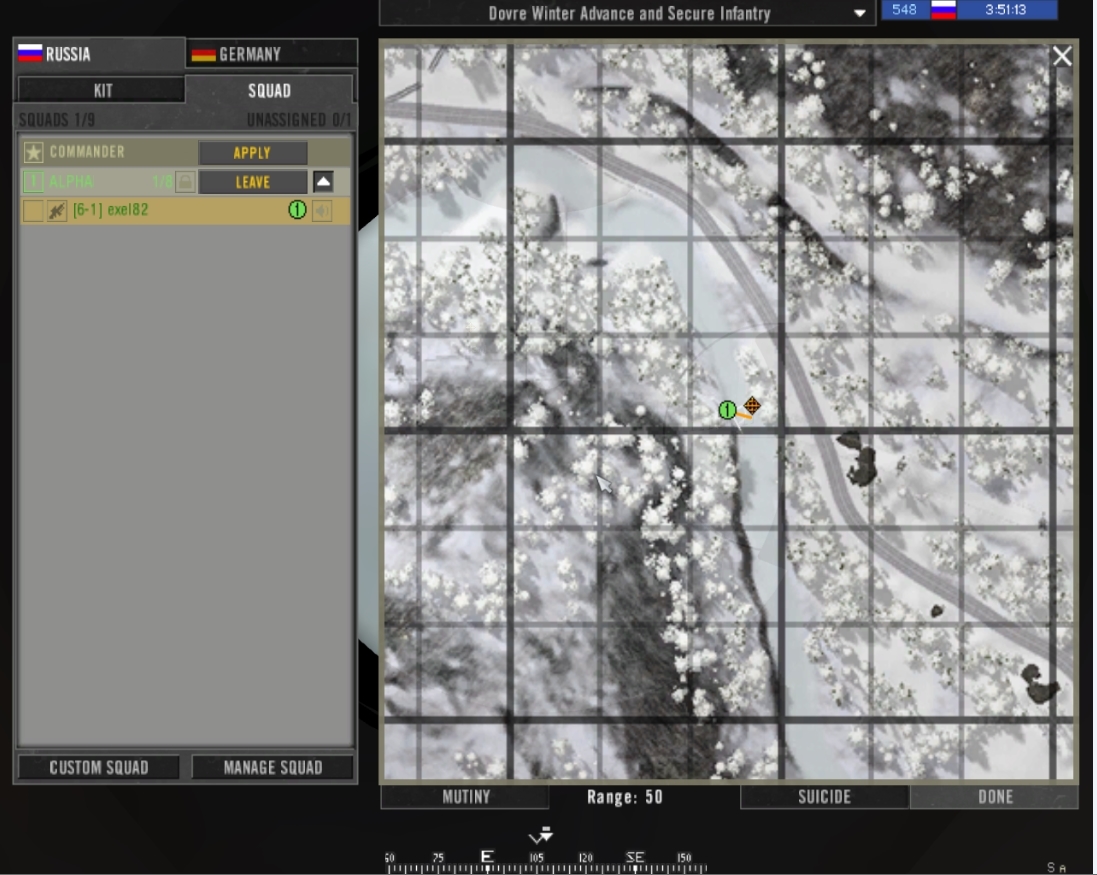The image size is (1097, 875).
Task: Click the green squad leader badge for exel82
Action: (297, 209)
